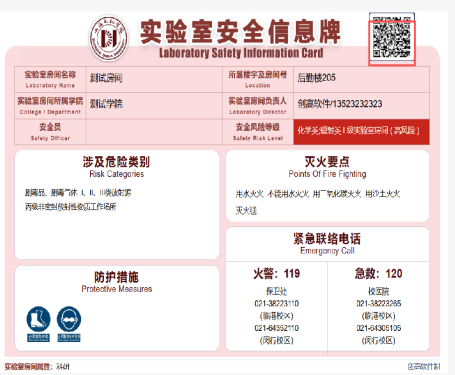
Task: Click the Risk Categories heading
Action: (116, 174)
